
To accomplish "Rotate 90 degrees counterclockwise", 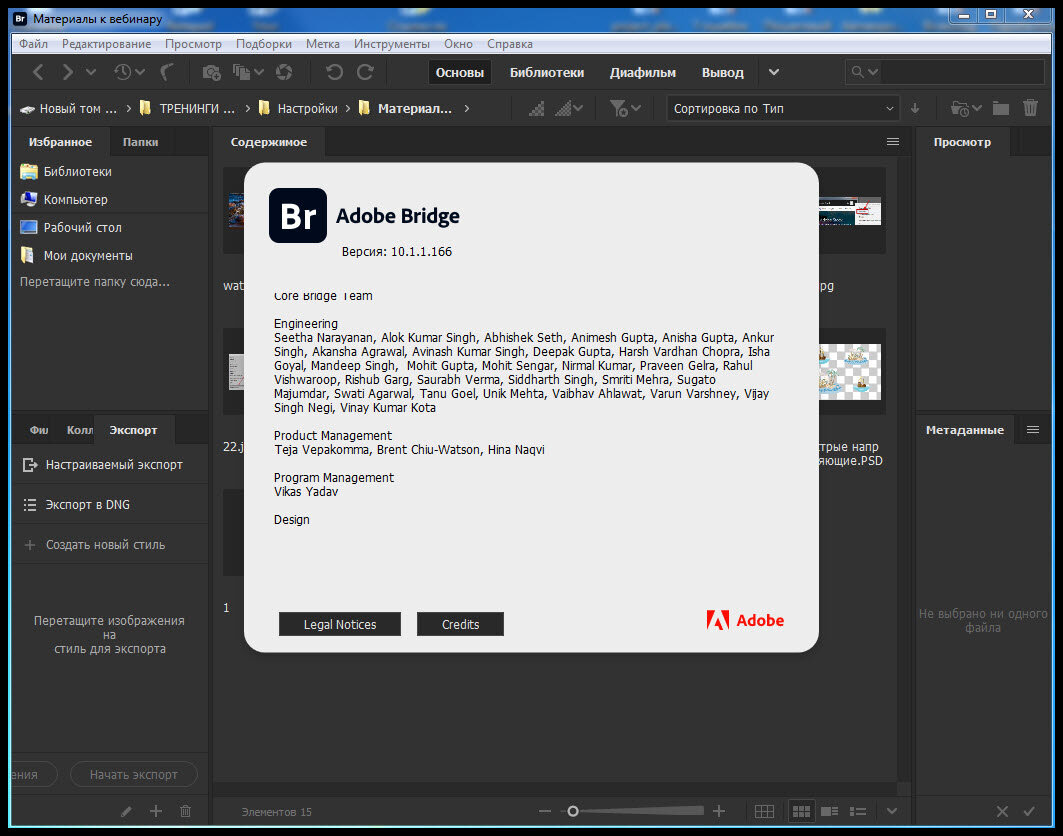I will click(x=334, y=72).
